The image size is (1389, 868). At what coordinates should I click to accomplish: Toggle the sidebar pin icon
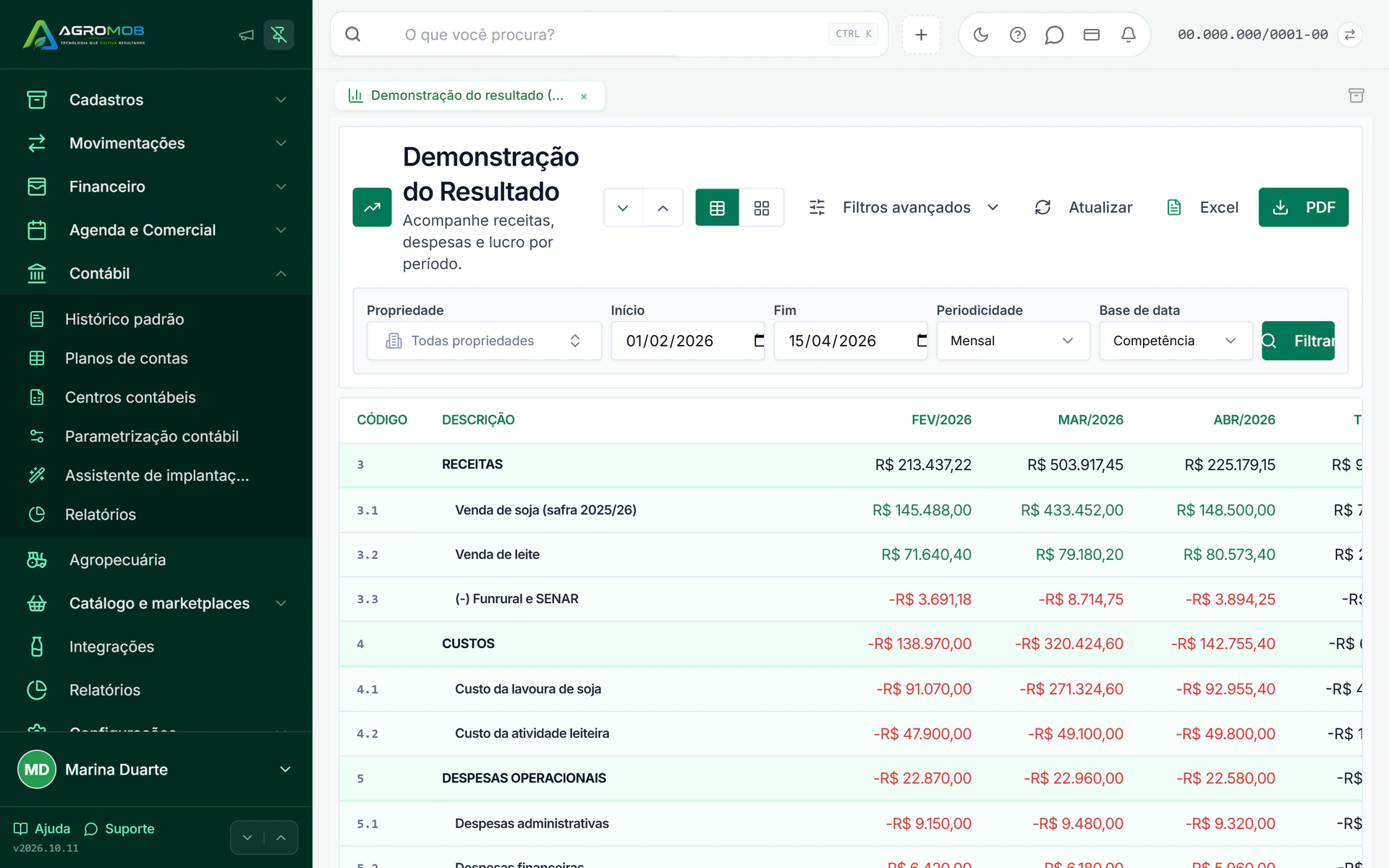point(279,35)
